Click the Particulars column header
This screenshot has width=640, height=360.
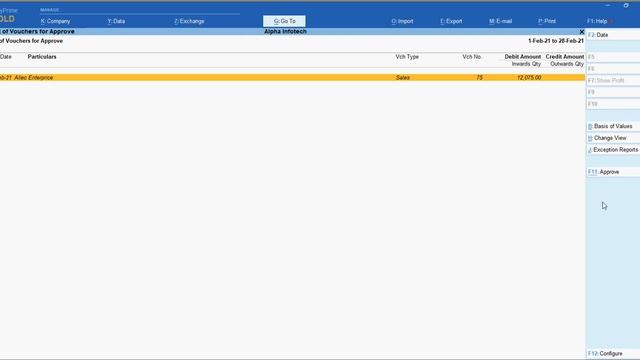pos(42,57)
